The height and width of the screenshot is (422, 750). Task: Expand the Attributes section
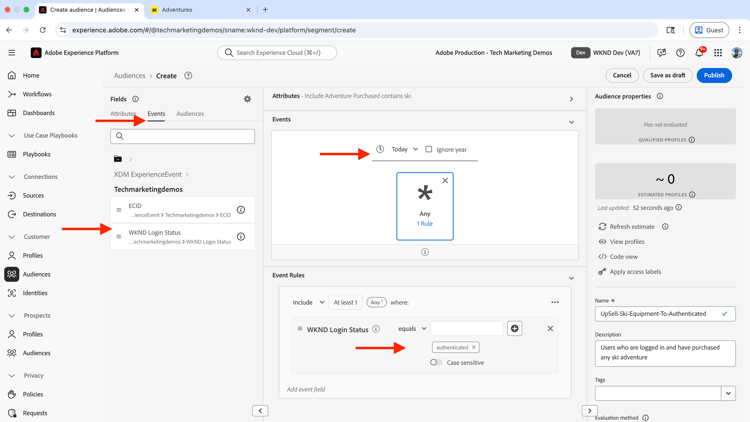point(571,99)
